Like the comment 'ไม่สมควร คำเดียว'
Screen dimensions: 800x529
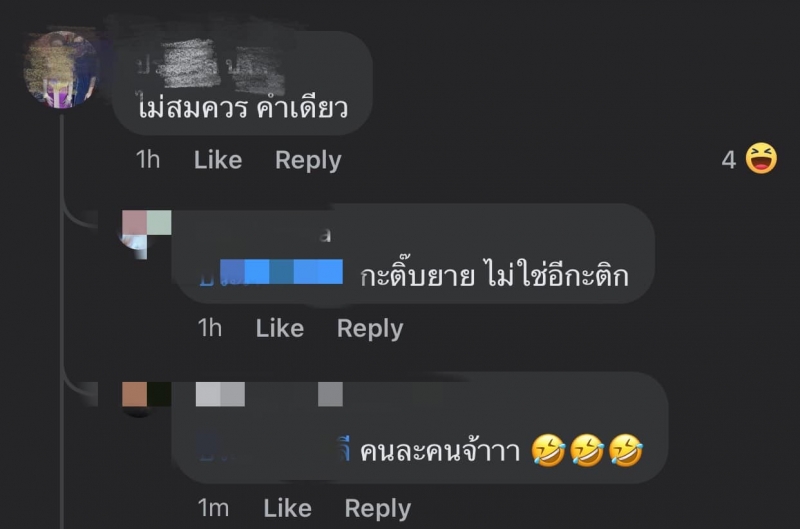218,160
